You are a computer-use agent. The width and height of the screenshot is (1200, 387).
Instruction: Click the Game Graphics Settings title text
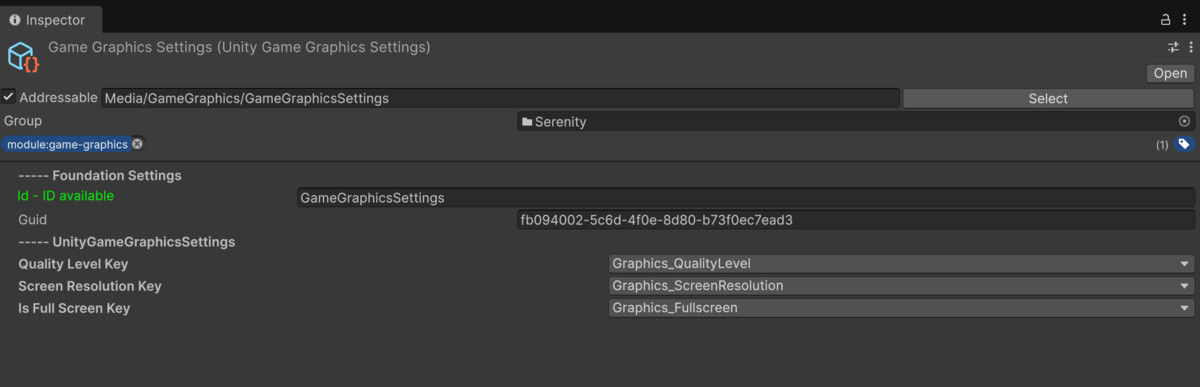[239, 47]
